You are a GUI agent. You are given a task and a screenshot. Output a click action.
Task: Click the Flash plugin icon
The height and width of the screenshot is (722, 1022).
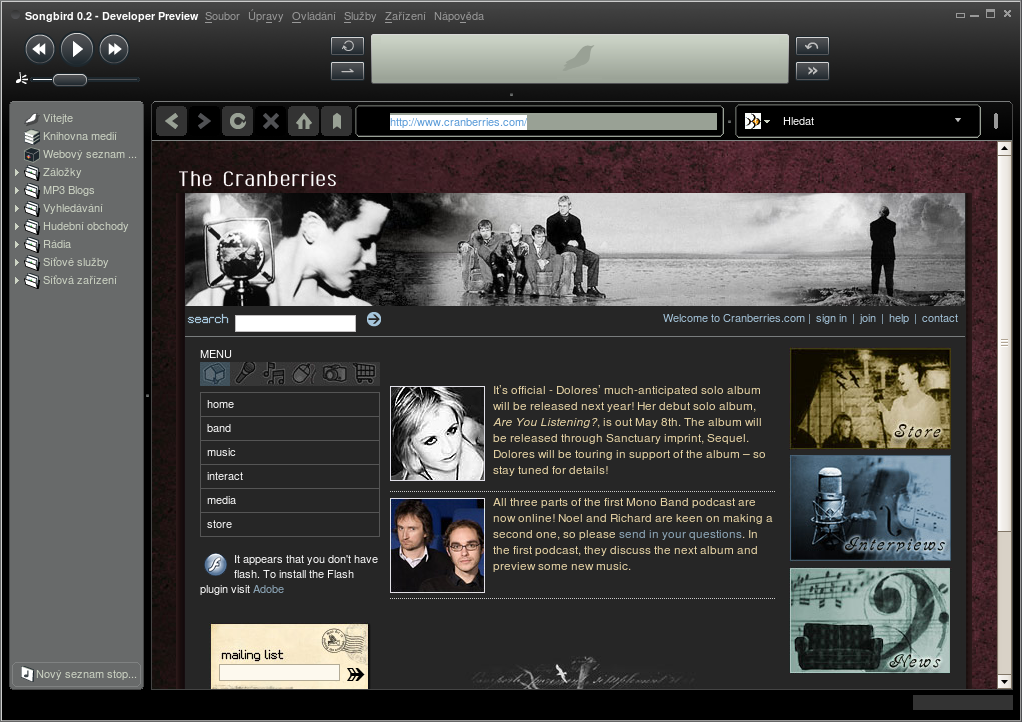(215, 564)
